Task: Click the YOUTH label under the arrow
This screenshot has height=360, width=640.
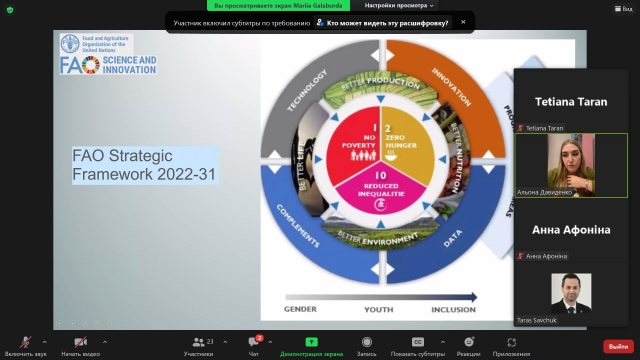Action: coord(379,310)
